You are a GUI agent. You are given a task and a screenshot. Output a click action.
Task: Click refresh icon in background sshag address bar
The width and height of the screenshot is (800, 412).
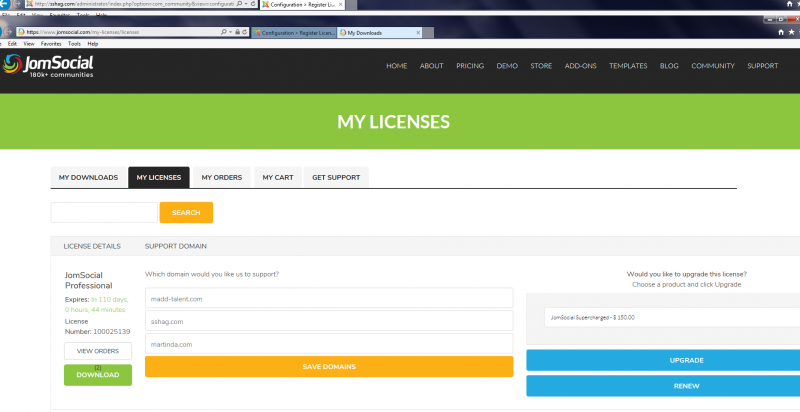point(253,4)
